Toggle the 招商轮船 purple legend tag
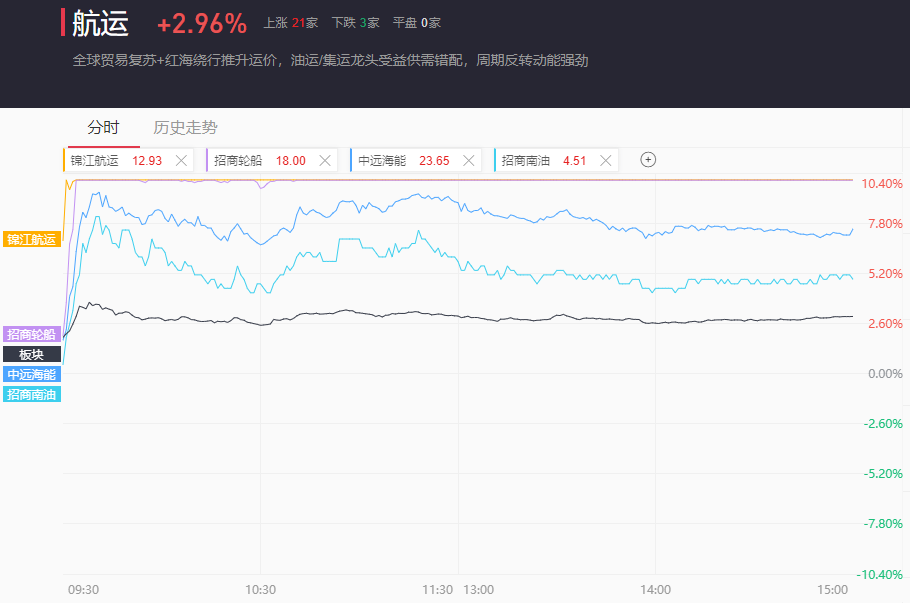The width and height of the screenshot is (910, 603). click(32, 334)
